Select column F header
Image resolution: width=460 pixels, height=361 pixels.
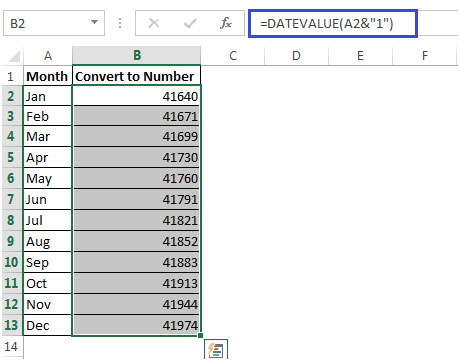point(425,56)
